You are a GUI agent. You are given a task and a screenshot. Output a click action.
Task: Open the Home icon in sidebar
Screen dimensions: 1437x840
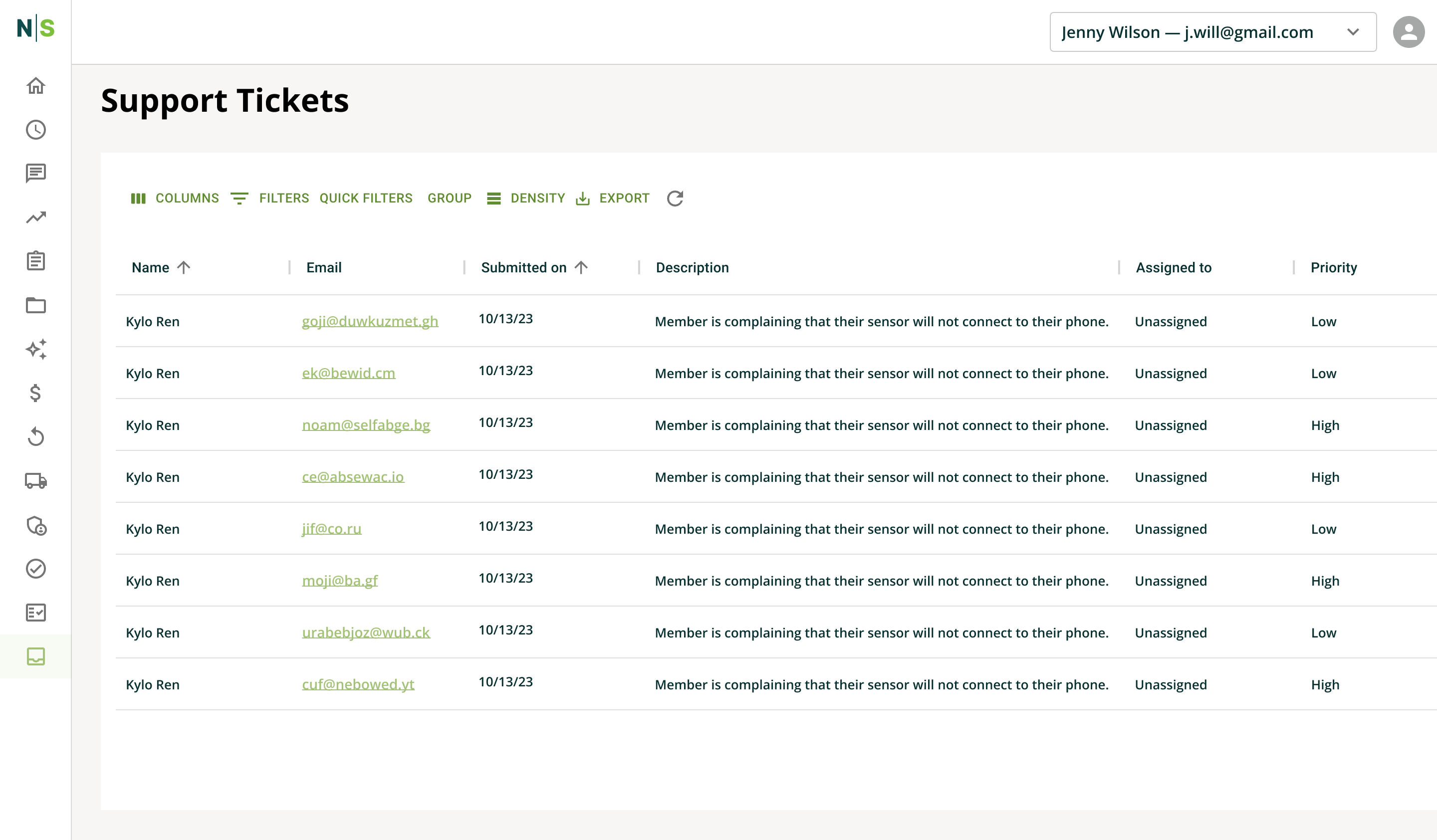pos(35,85)
